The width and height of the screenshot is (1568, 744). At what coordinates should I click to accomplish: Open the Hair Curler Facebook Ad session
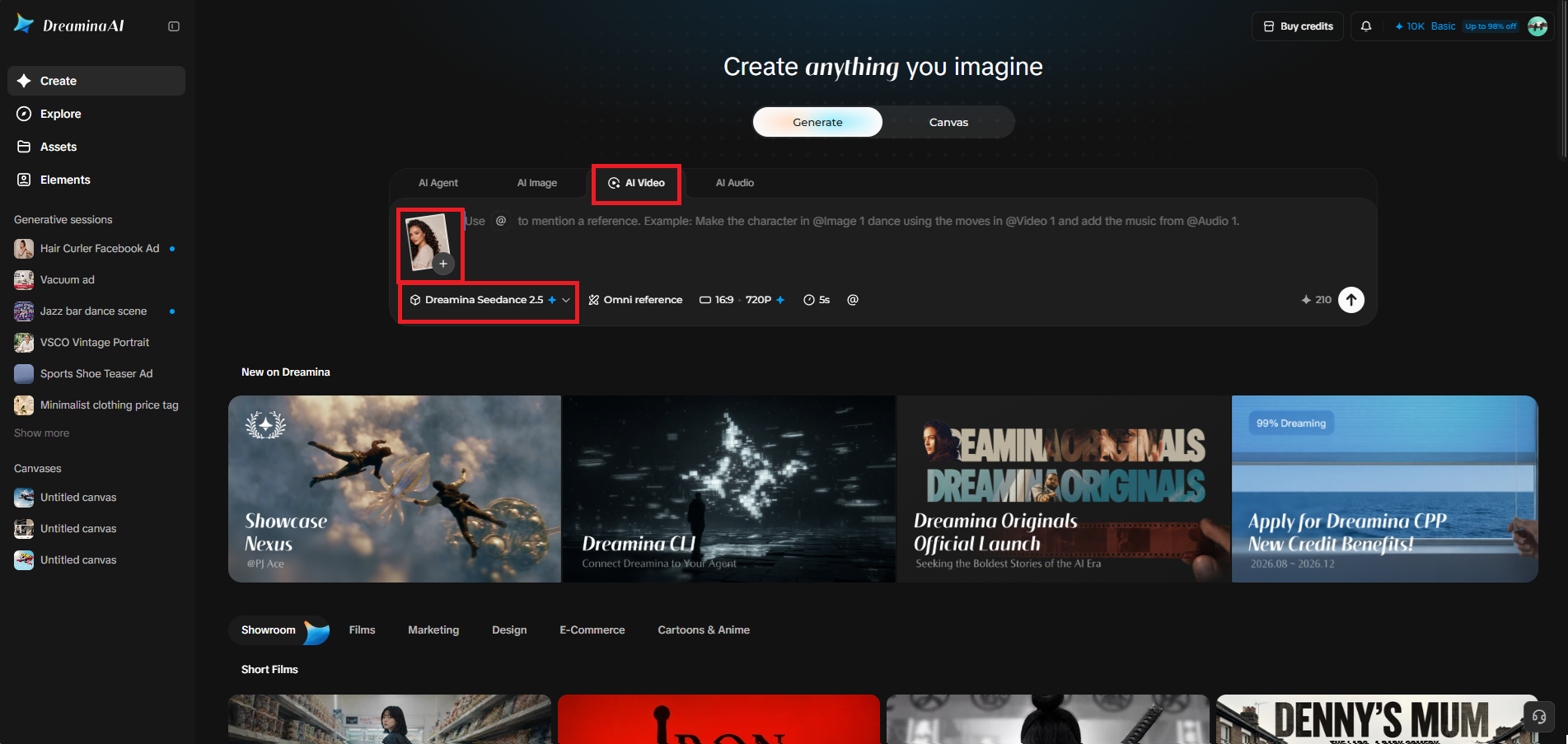96,249
